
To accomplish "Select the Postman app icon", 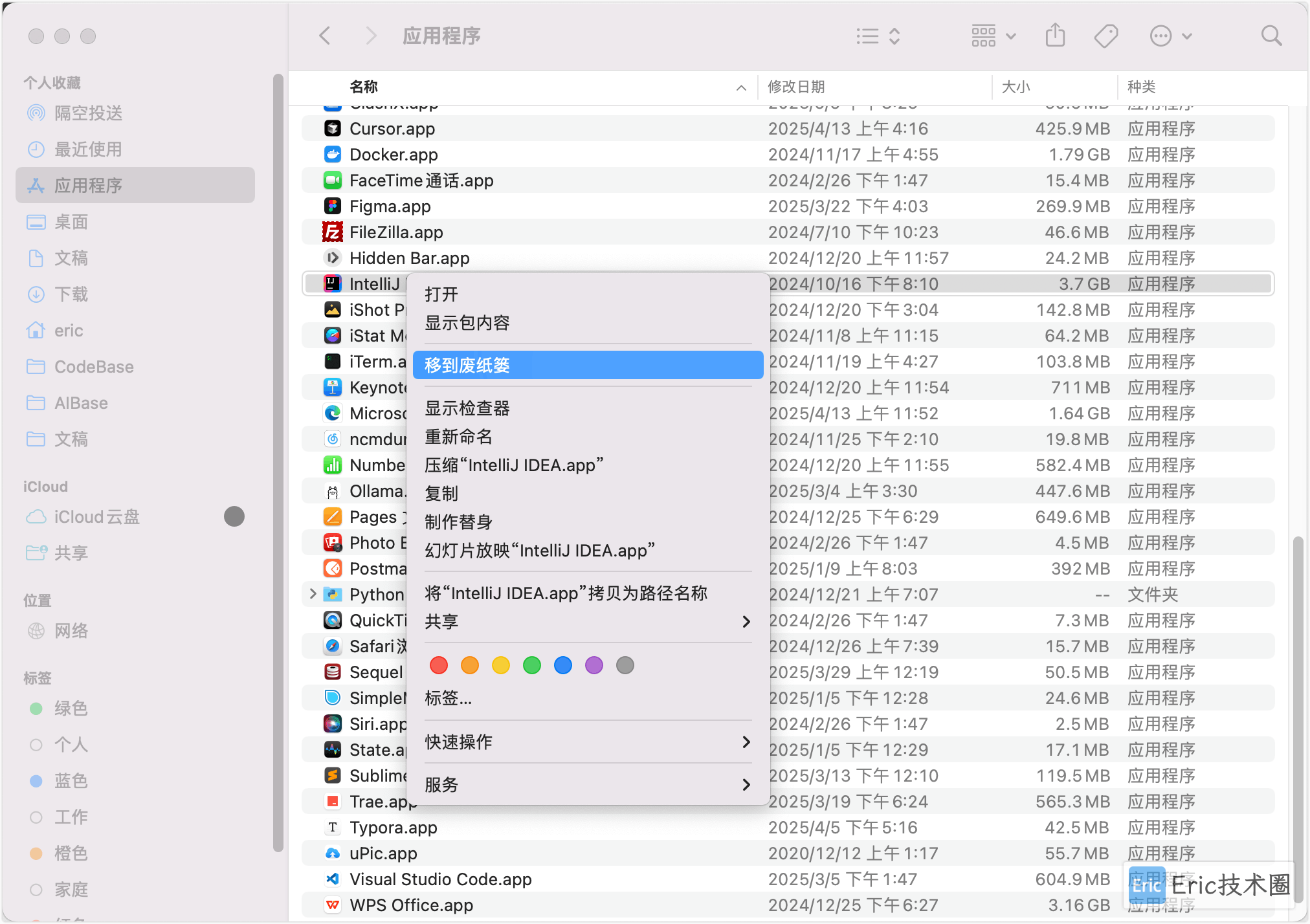I will (x=333, y=569).
